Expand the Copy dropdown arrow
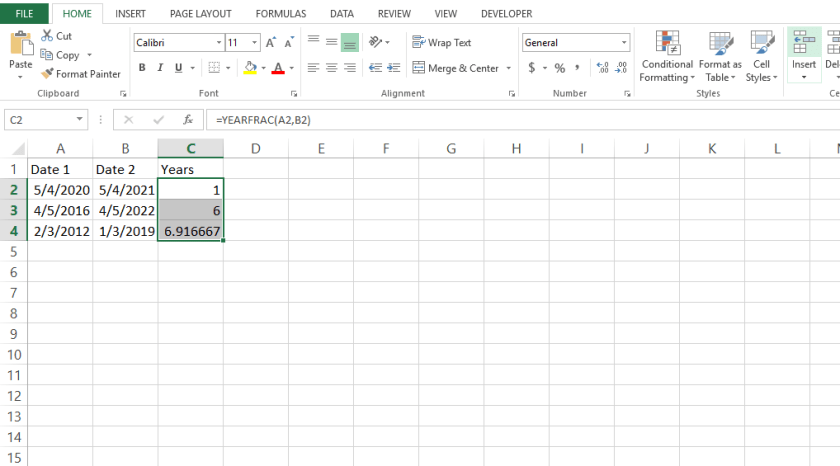Viewport: 840px width, 466px height. coord(89,55)
